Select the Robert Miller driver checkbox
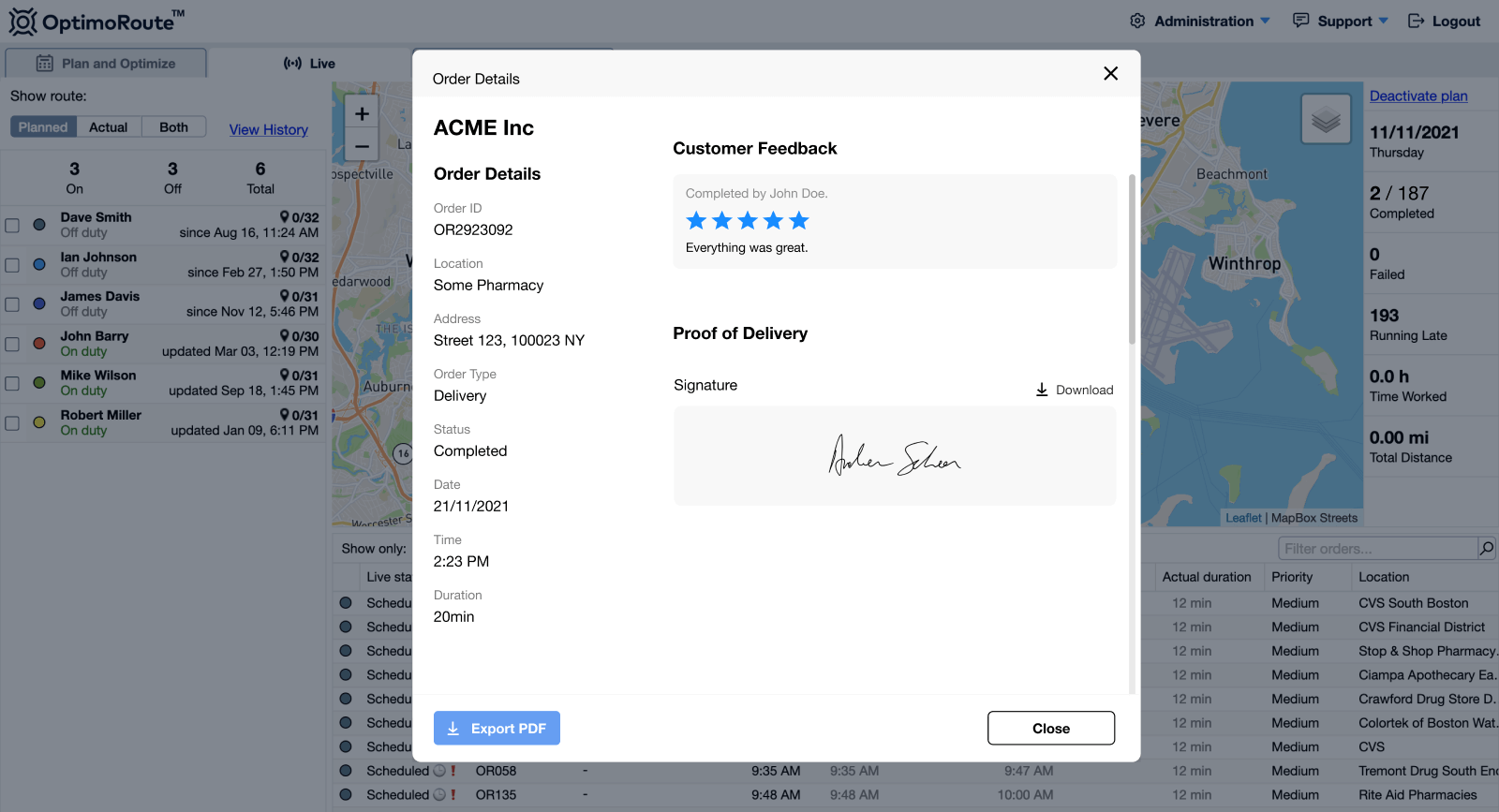This screenshot has width=1499, height=812. click(12, 422)
